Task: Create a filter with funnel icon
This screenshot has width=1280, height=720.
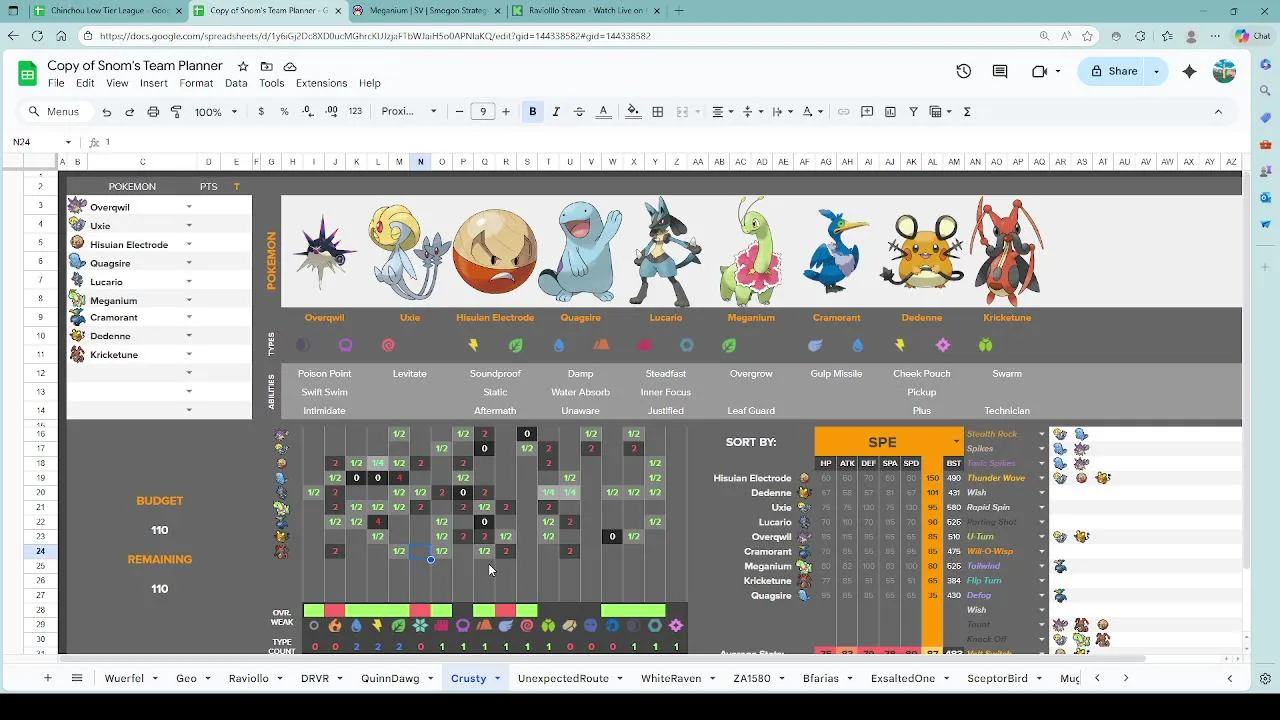Action: click(x=913, y=112)
